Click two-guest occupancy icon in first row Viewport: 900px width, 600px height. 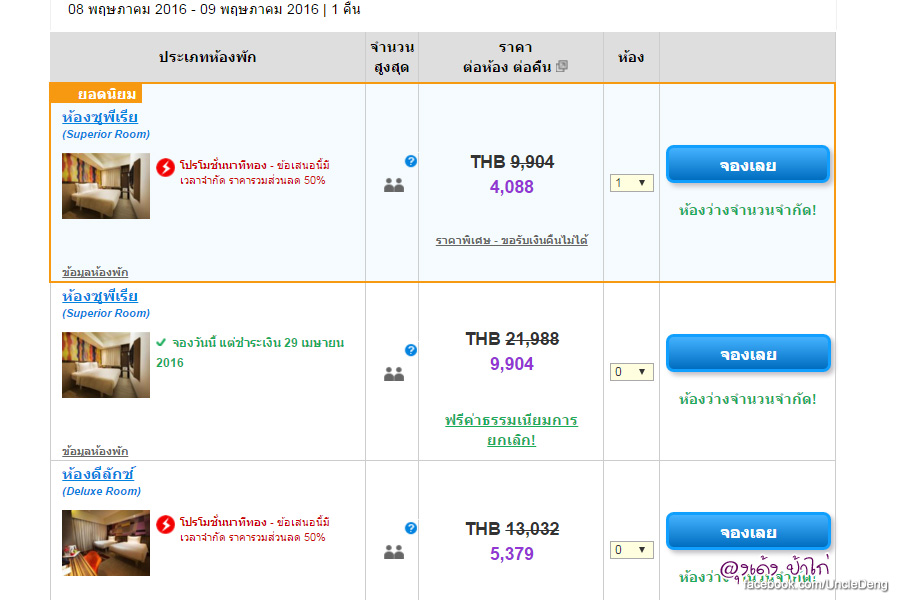394,185
